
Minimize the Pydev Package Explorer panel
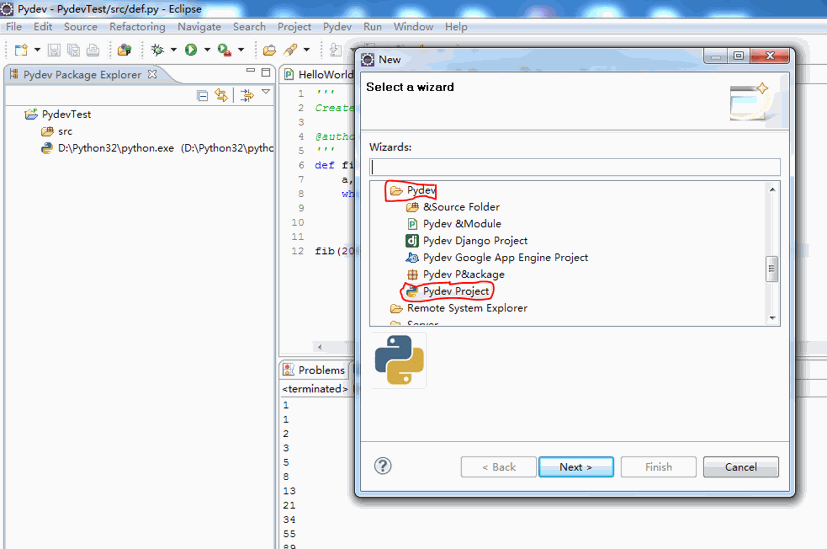pyautogui.click(x=251, y=71)
